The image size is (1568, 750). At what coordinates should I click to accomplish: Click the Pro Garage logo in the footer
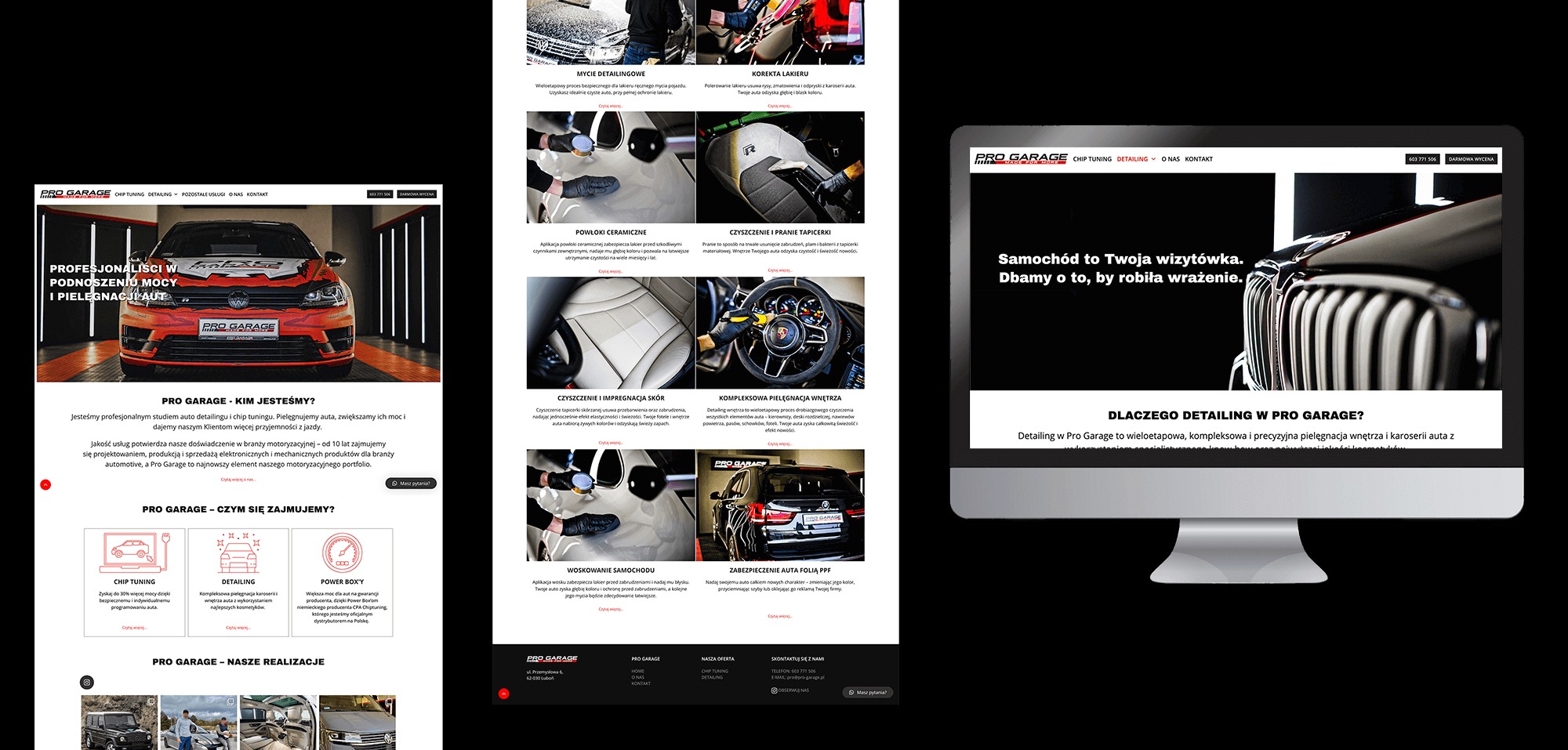pyautogui.click(x=551, y=658)
